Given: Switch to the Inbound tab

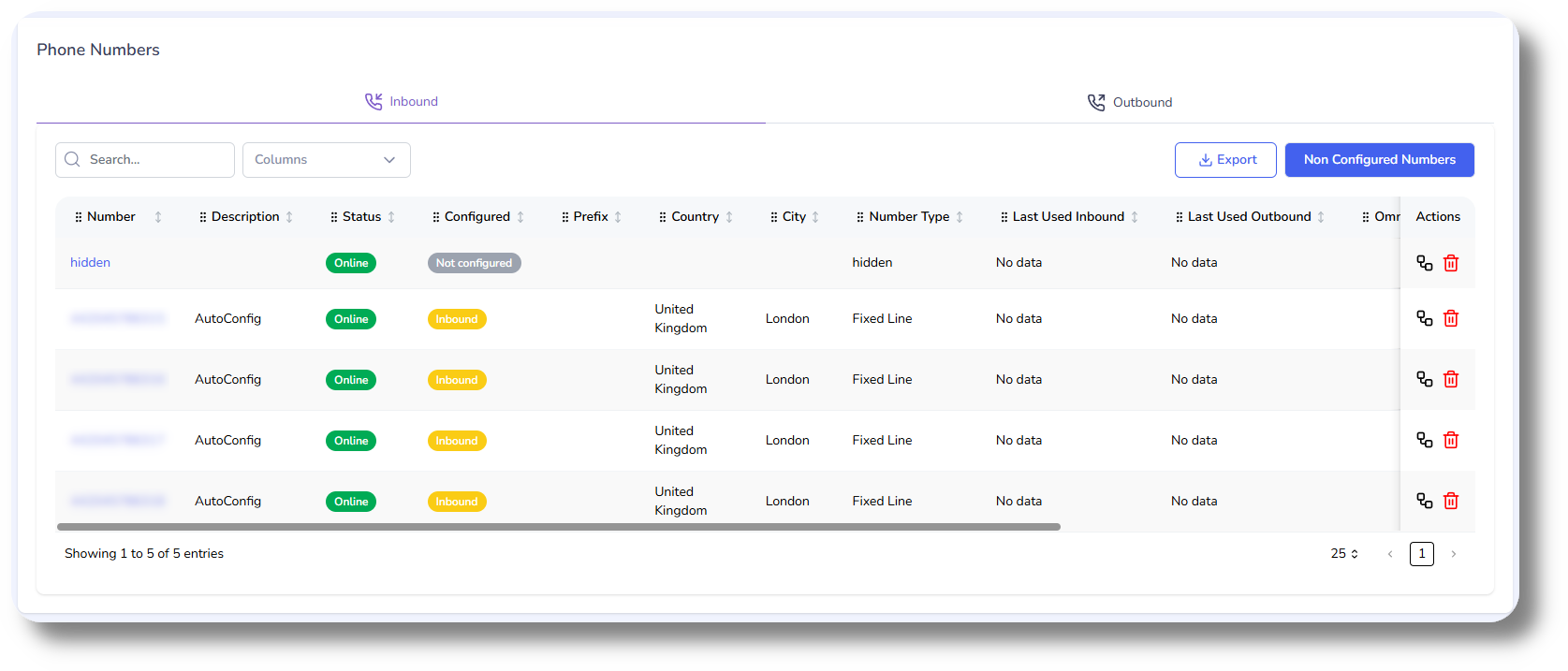Looking at the screenshot, I should 401,102.
